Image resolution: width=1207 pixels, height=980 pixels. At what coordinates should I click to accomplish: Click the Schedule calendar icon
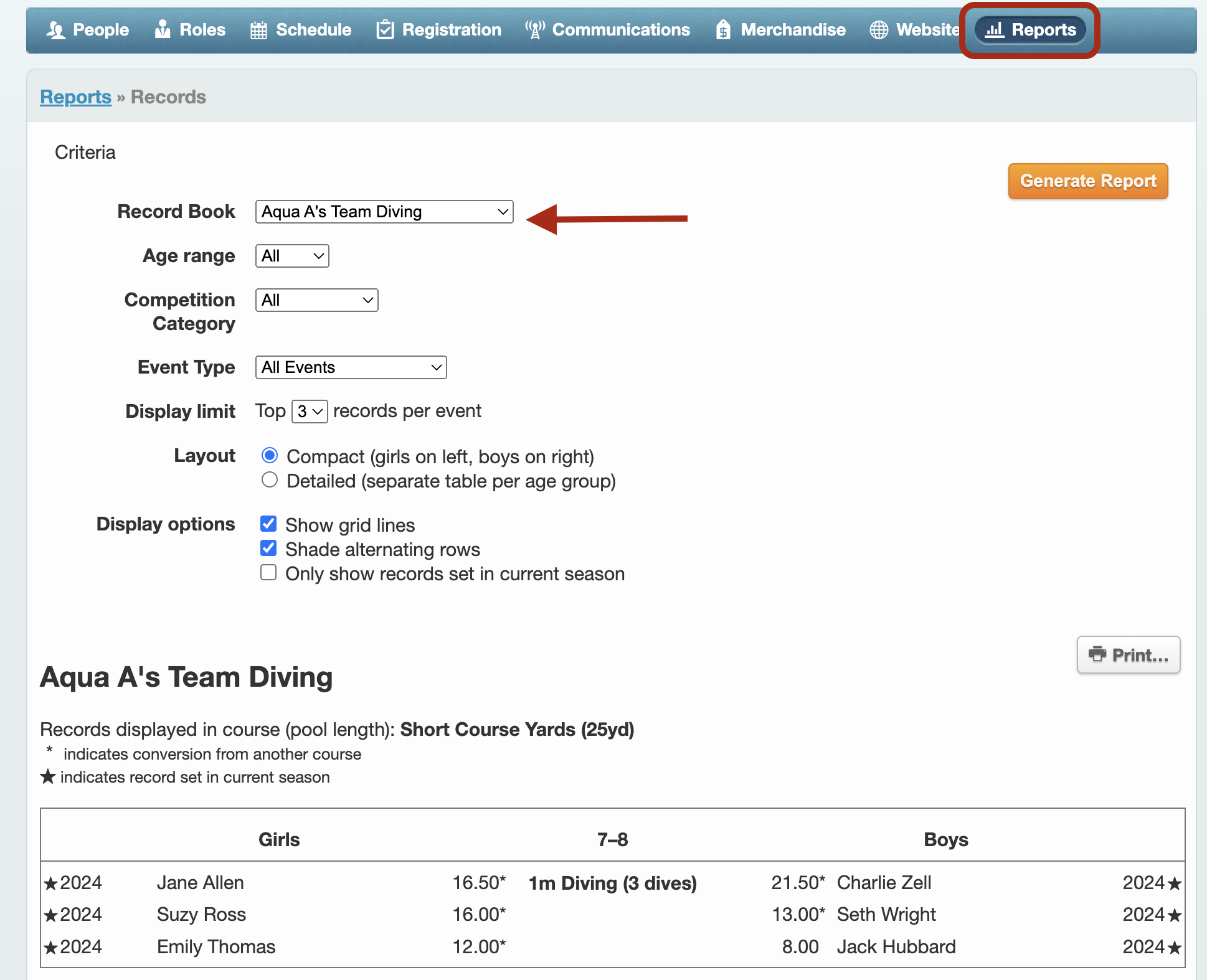click(258, 30)
